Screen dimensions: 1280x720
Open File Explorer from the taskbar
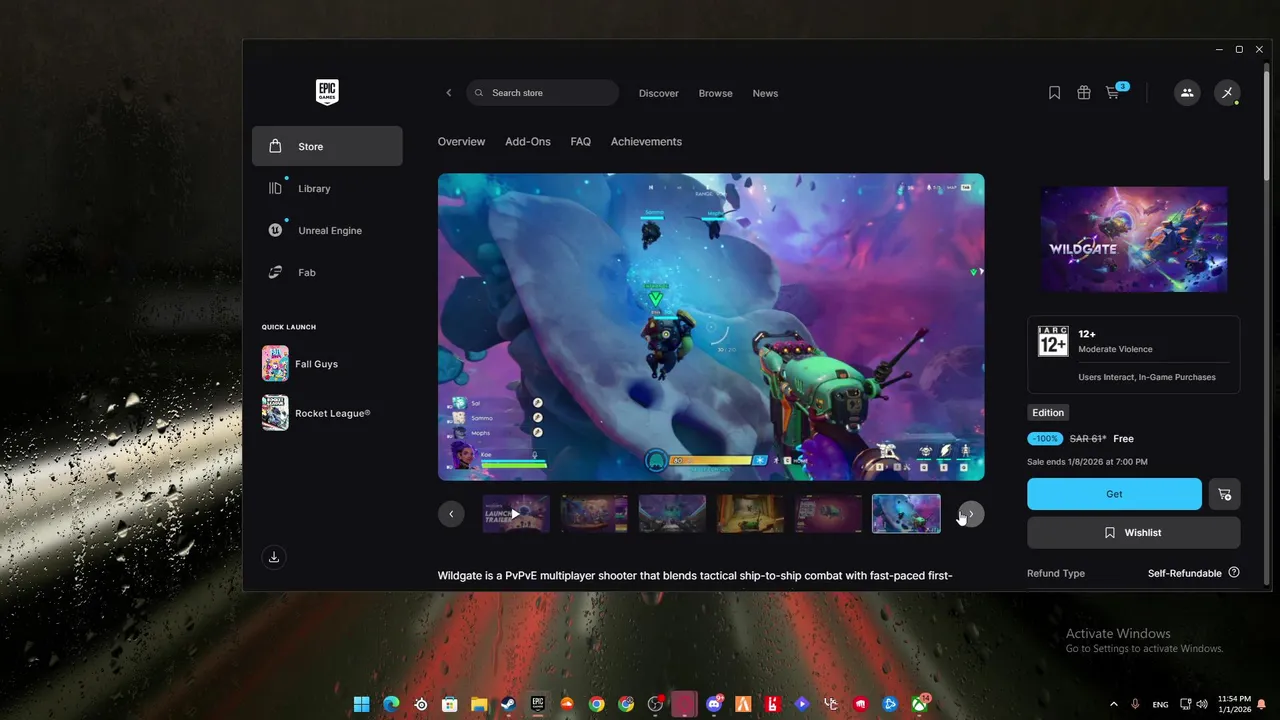(479, 704)
